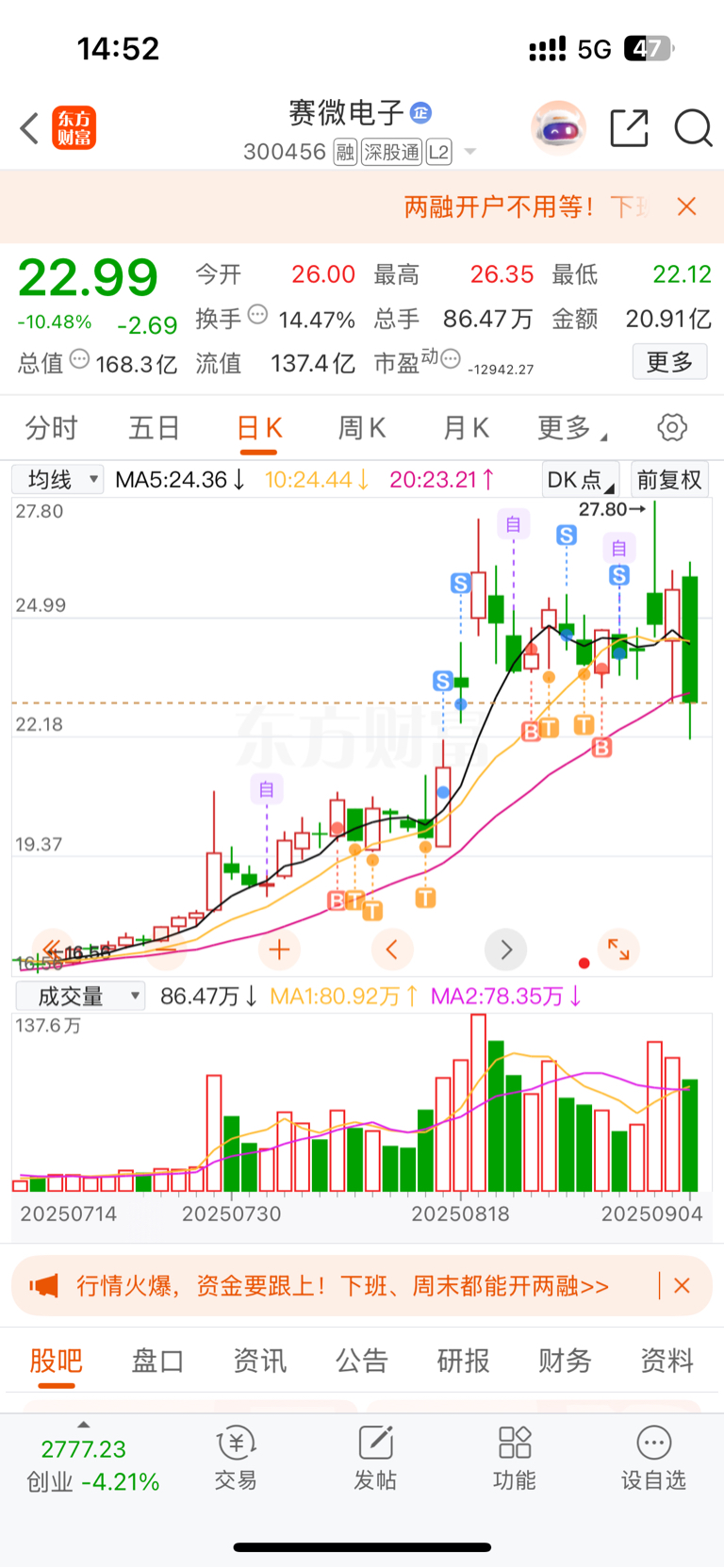The image size is (724, 1568).
Task: Open the 公告 tab
Action: tap(361, 1361)
